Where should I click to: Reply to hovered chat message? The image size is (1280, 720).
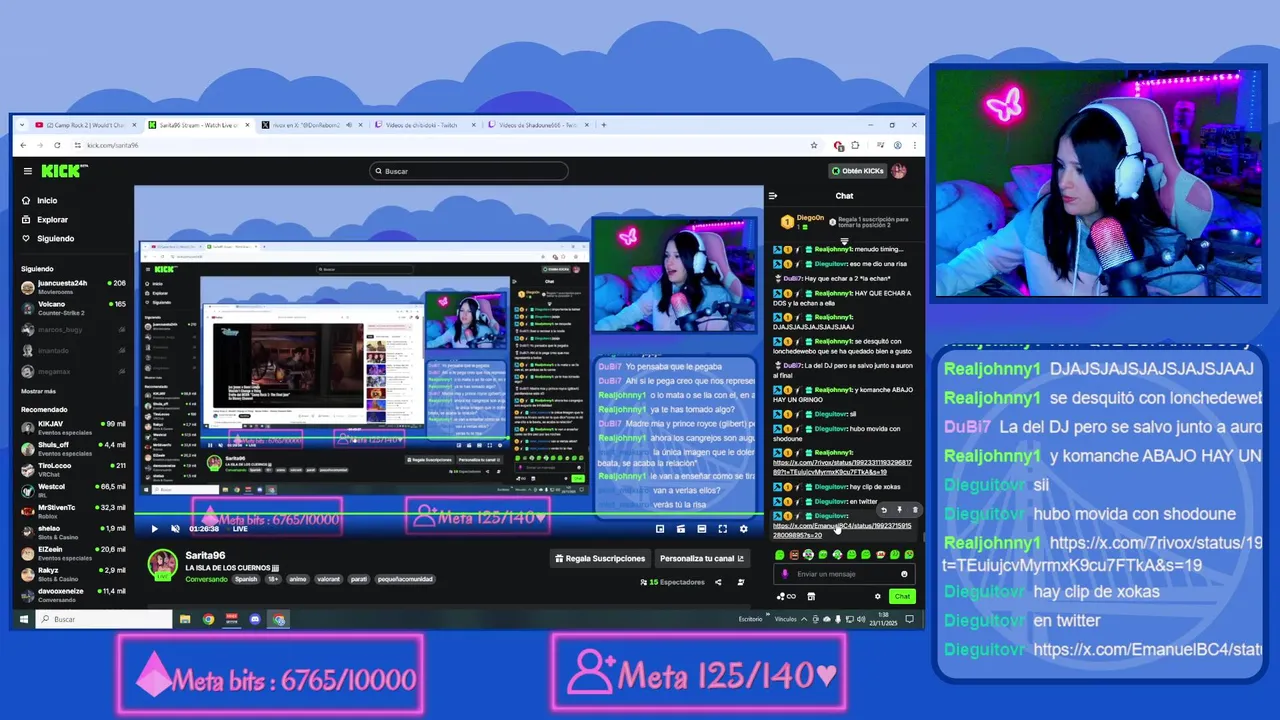tap(883, 510)
